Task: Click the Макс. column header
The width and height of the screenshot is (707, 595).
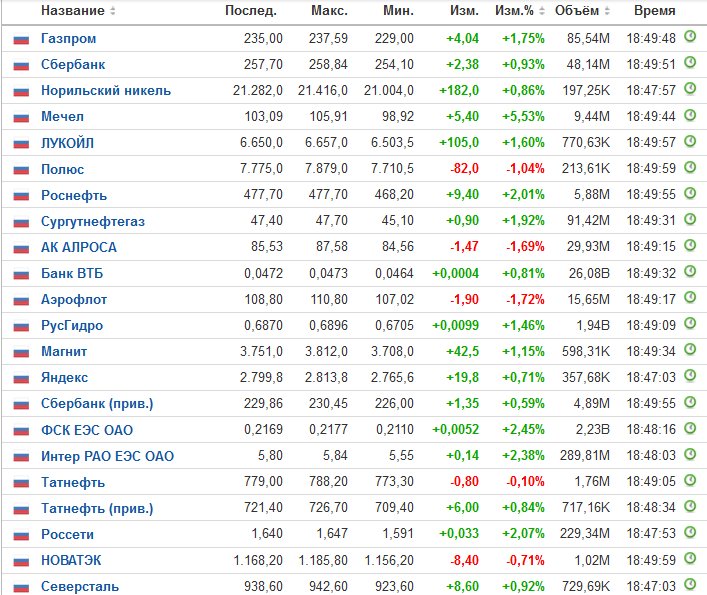Action: (329, 10)
